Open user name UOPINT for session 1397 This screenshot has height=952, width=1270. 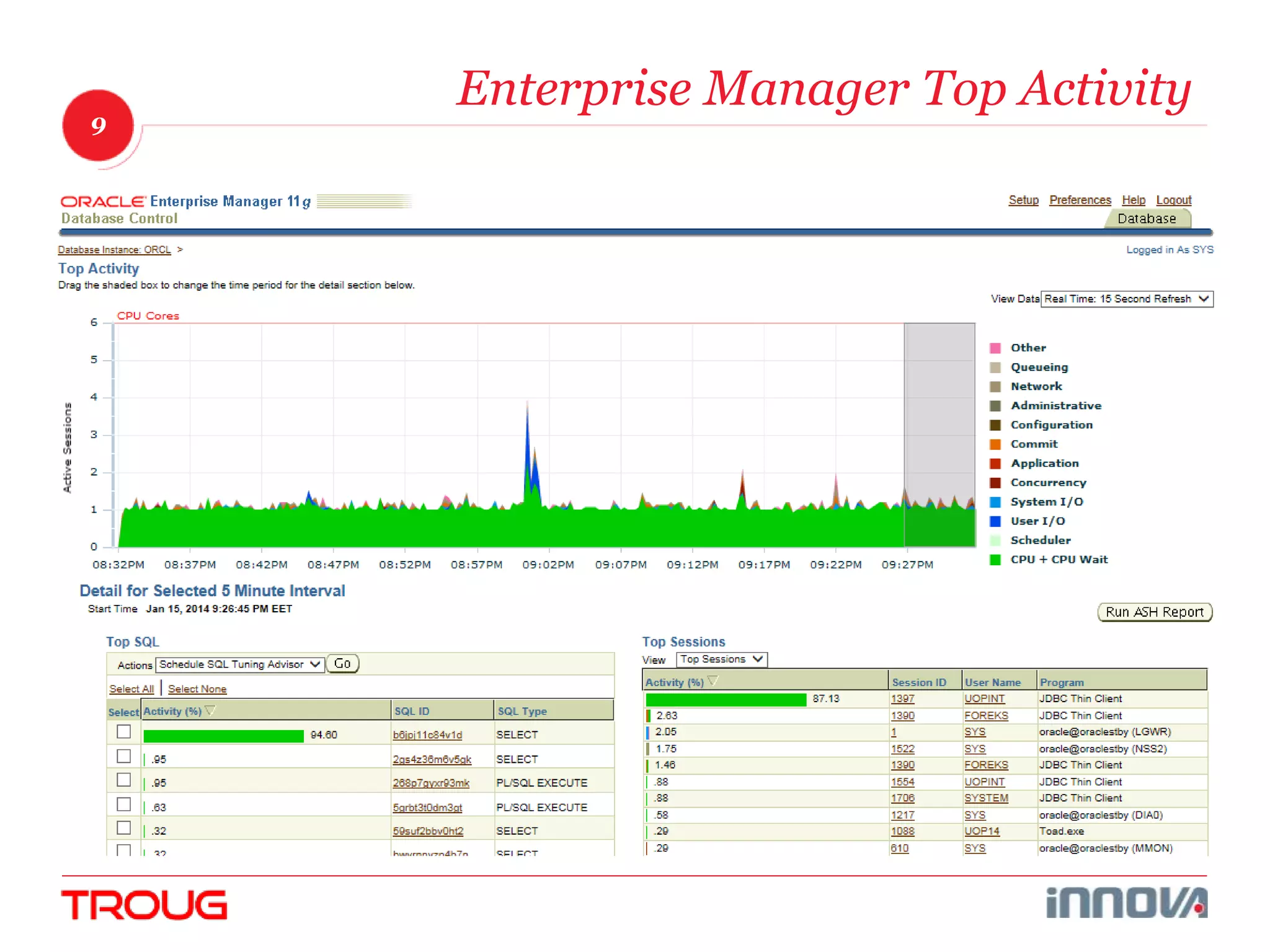pos(984,699)
